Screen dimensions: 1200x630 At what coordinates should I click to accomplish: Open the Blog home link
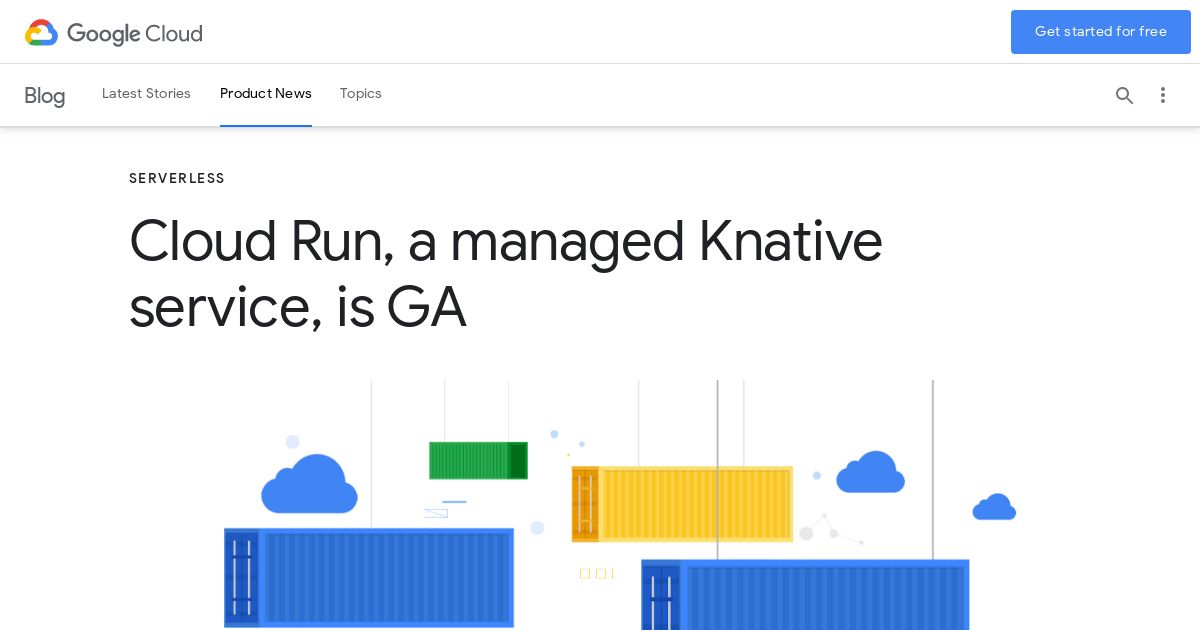pos(45,96)
